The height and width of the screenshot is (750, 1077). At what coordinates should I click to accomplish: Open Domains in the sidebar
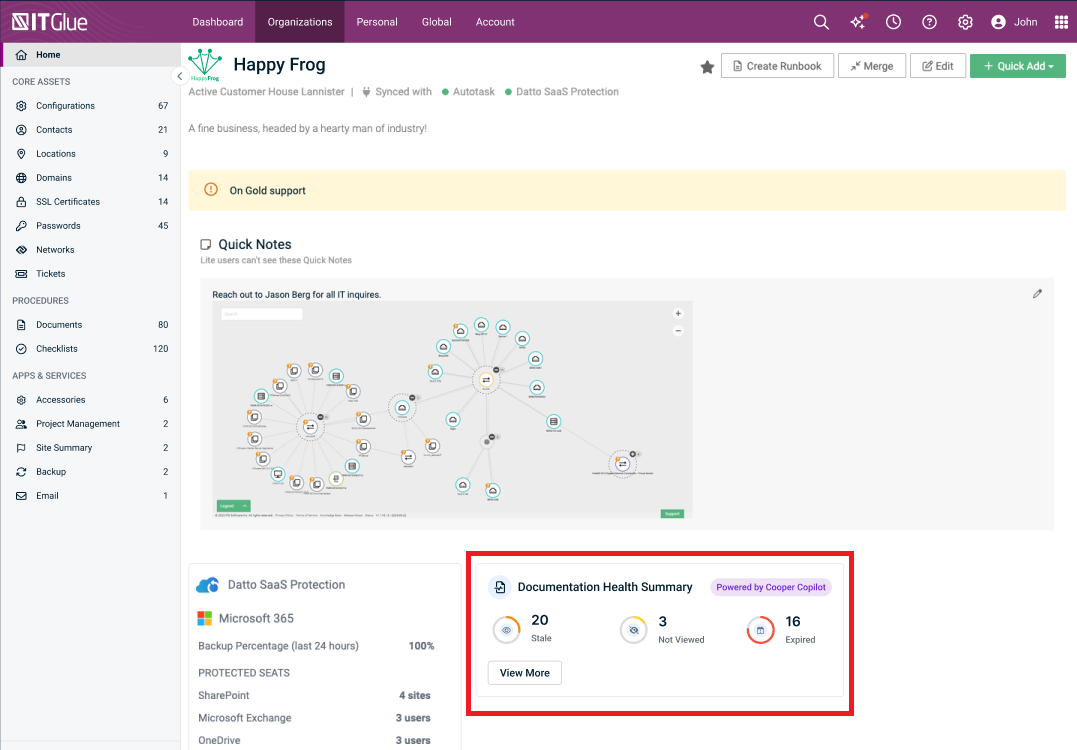coord(91,178)
